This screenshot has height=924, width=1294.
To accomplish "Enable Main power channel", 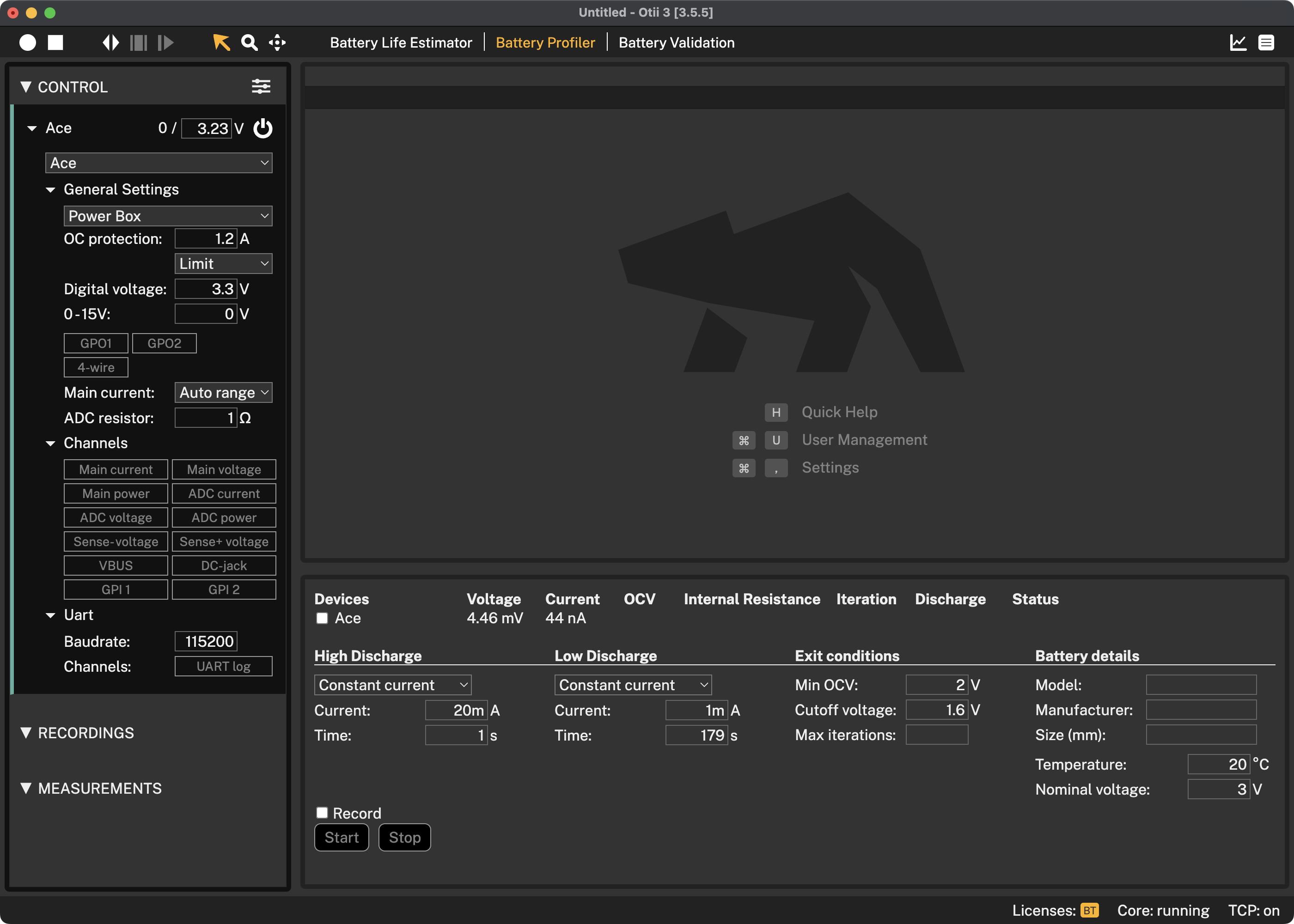I will (116, 493).
